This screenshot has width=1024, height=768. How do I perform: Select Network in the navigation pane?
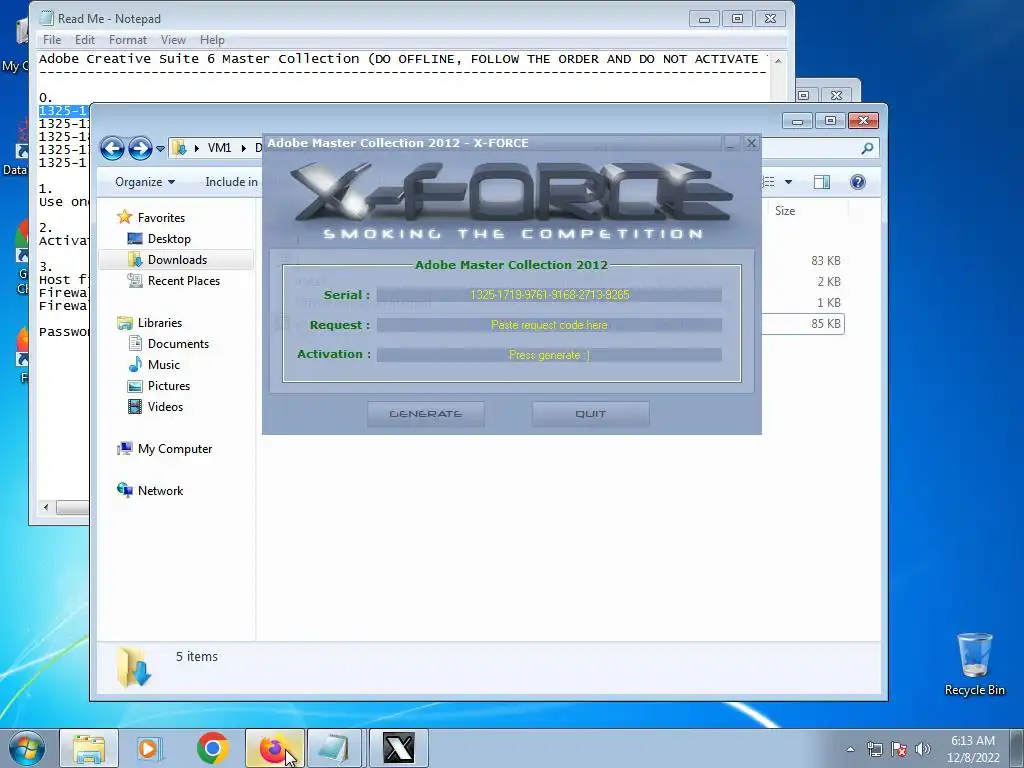coord(160,490)
